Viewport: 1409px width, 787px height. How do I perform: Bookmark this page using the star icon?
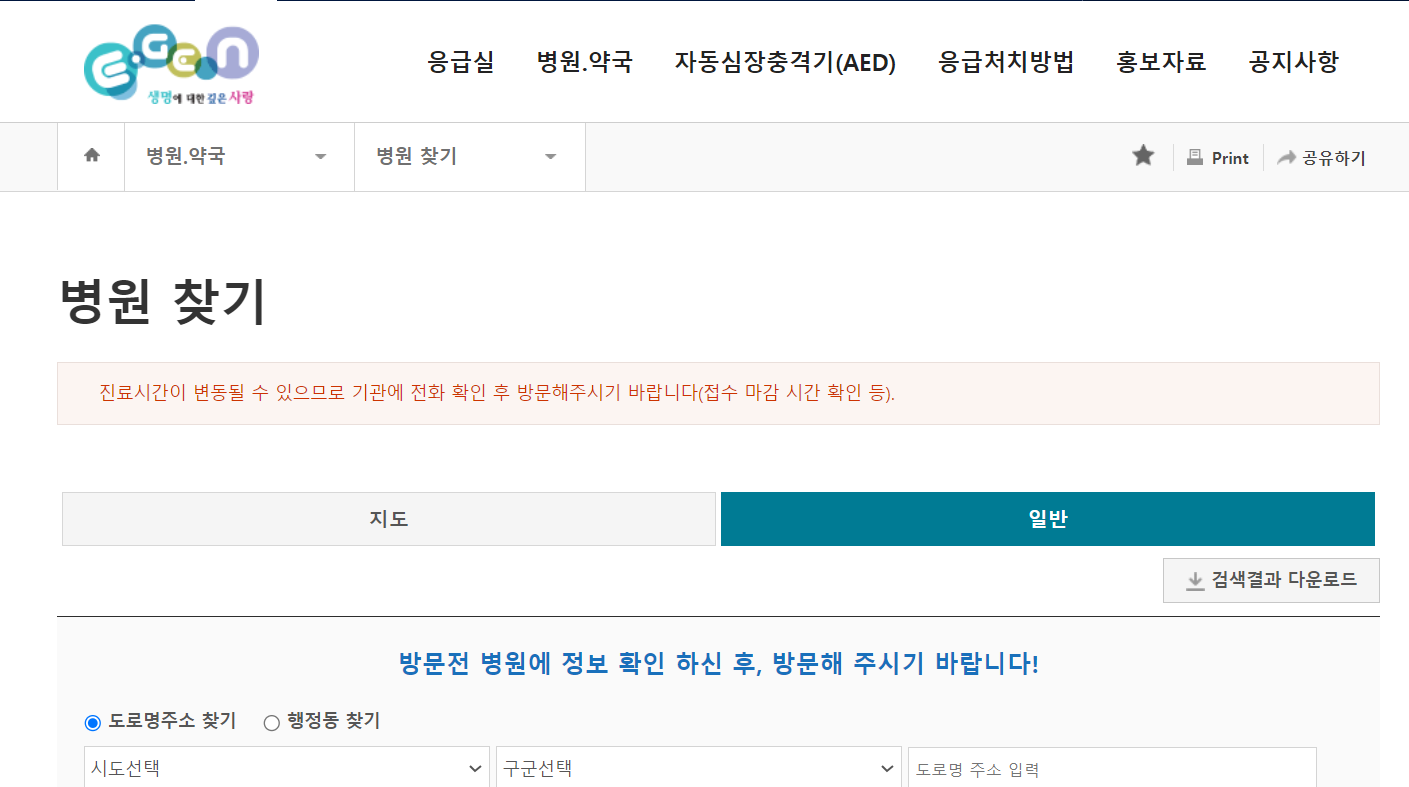pyautogui.click(x=1142, y=156)
